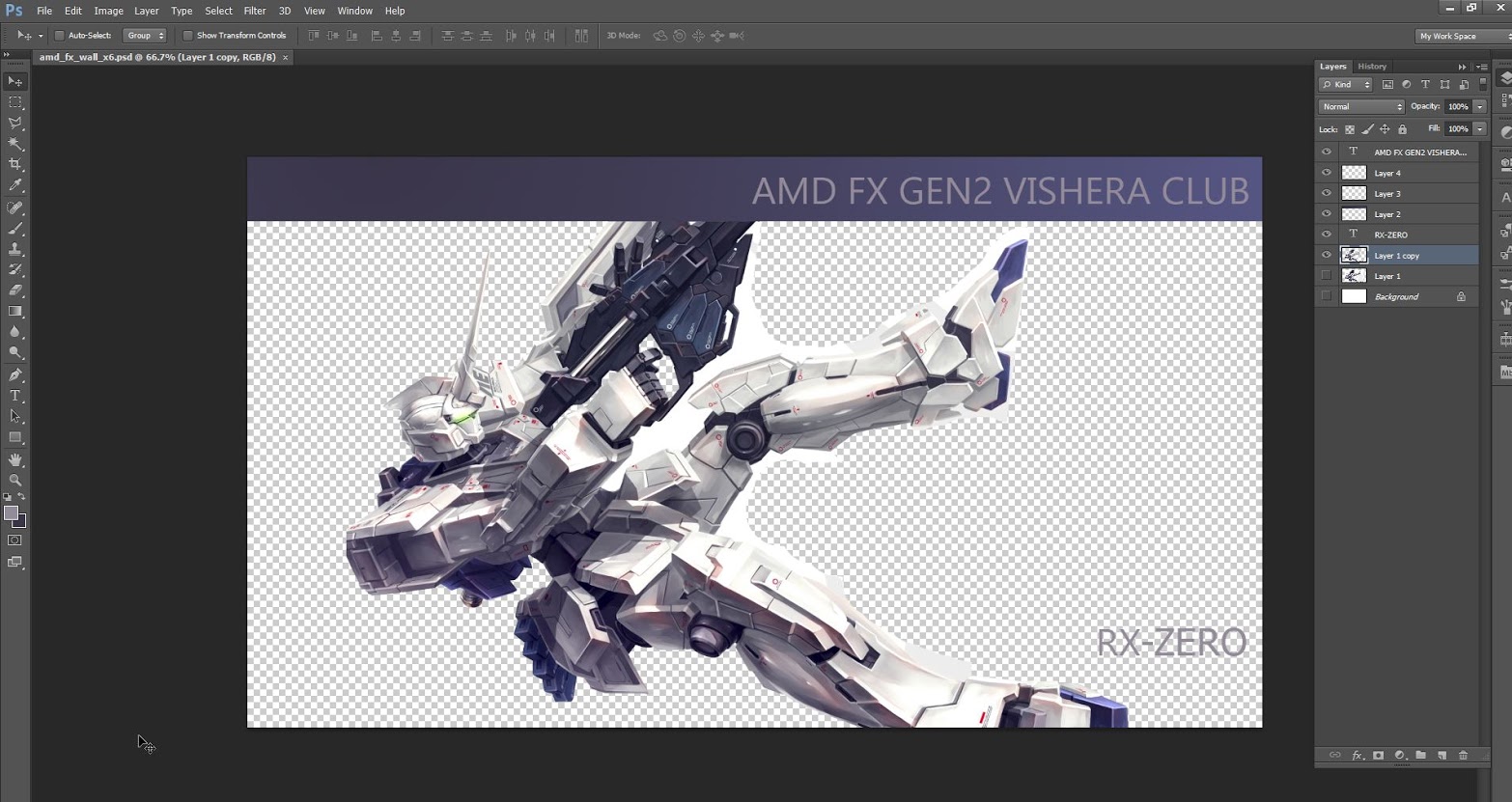This screenshot has width=1512, height=802.
Task: Hide the AMD FX GEN2 VISHERA text layer
Action: (1326, 152)
